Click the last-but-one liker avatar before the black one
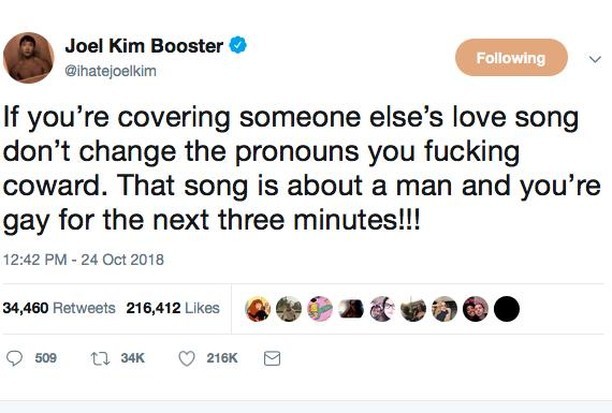Screen dimensions: 612x413 click(x=475, y=309)
